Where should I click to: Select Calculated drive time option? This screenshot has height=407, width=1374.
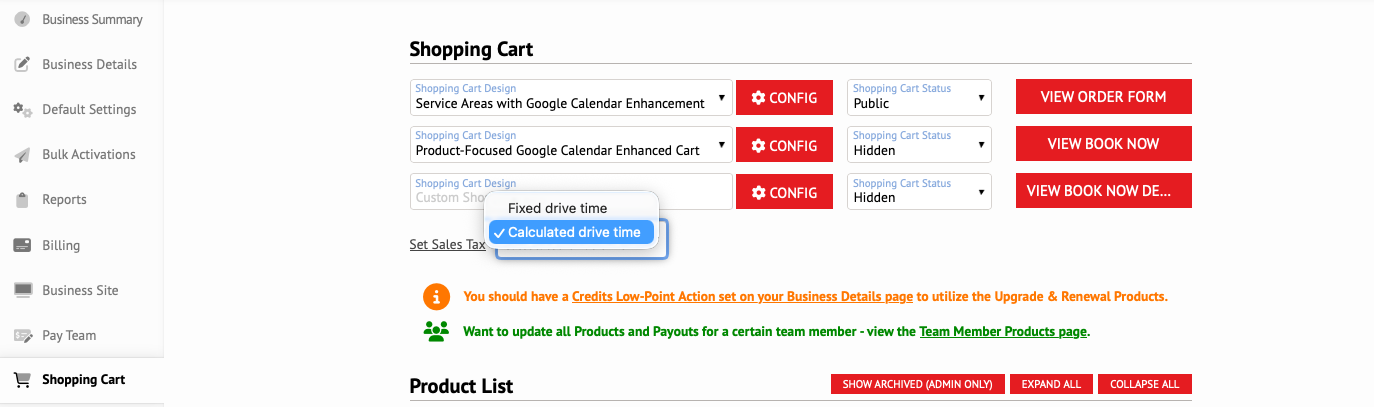coord(571,232)
